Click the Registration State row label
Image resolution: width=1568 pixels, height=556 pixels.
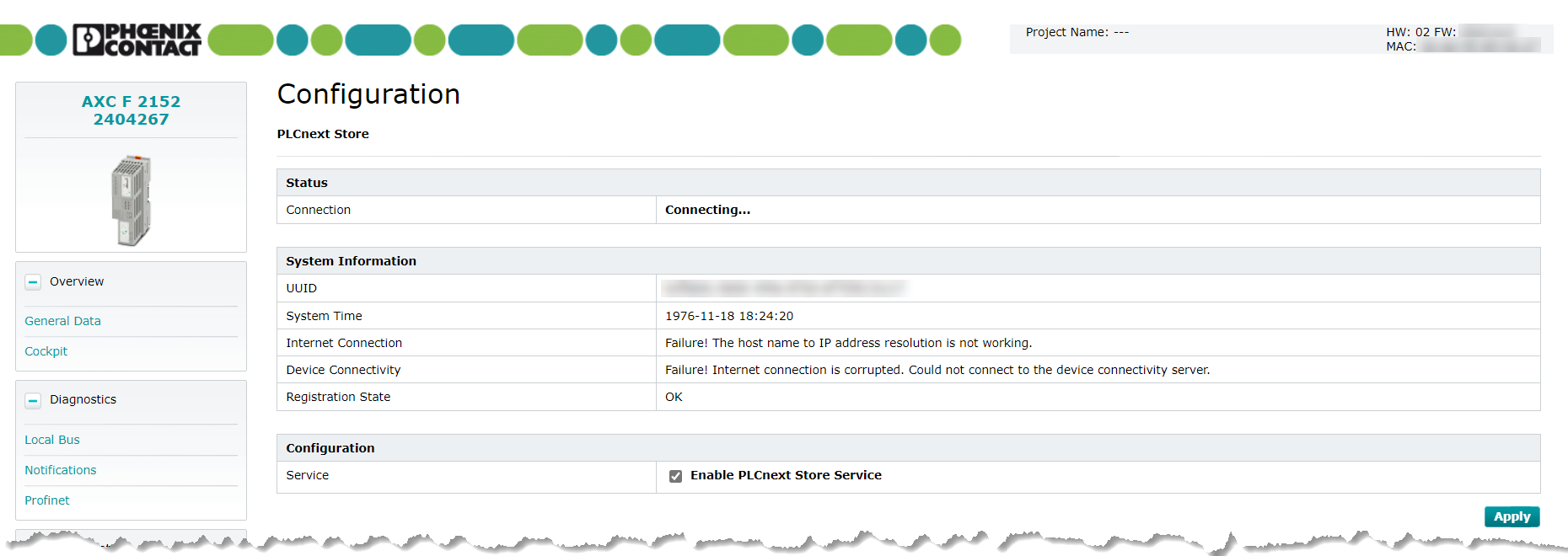coord(338,397)
